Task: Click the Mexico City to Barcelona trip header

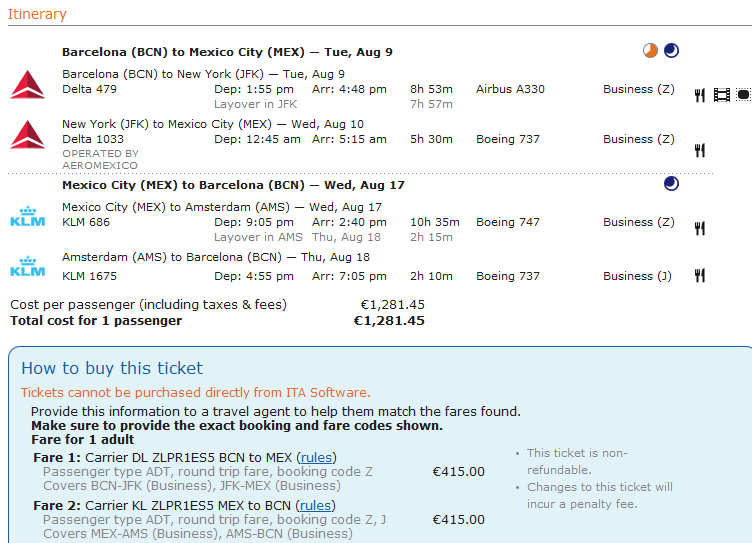Action: (226, 185)
